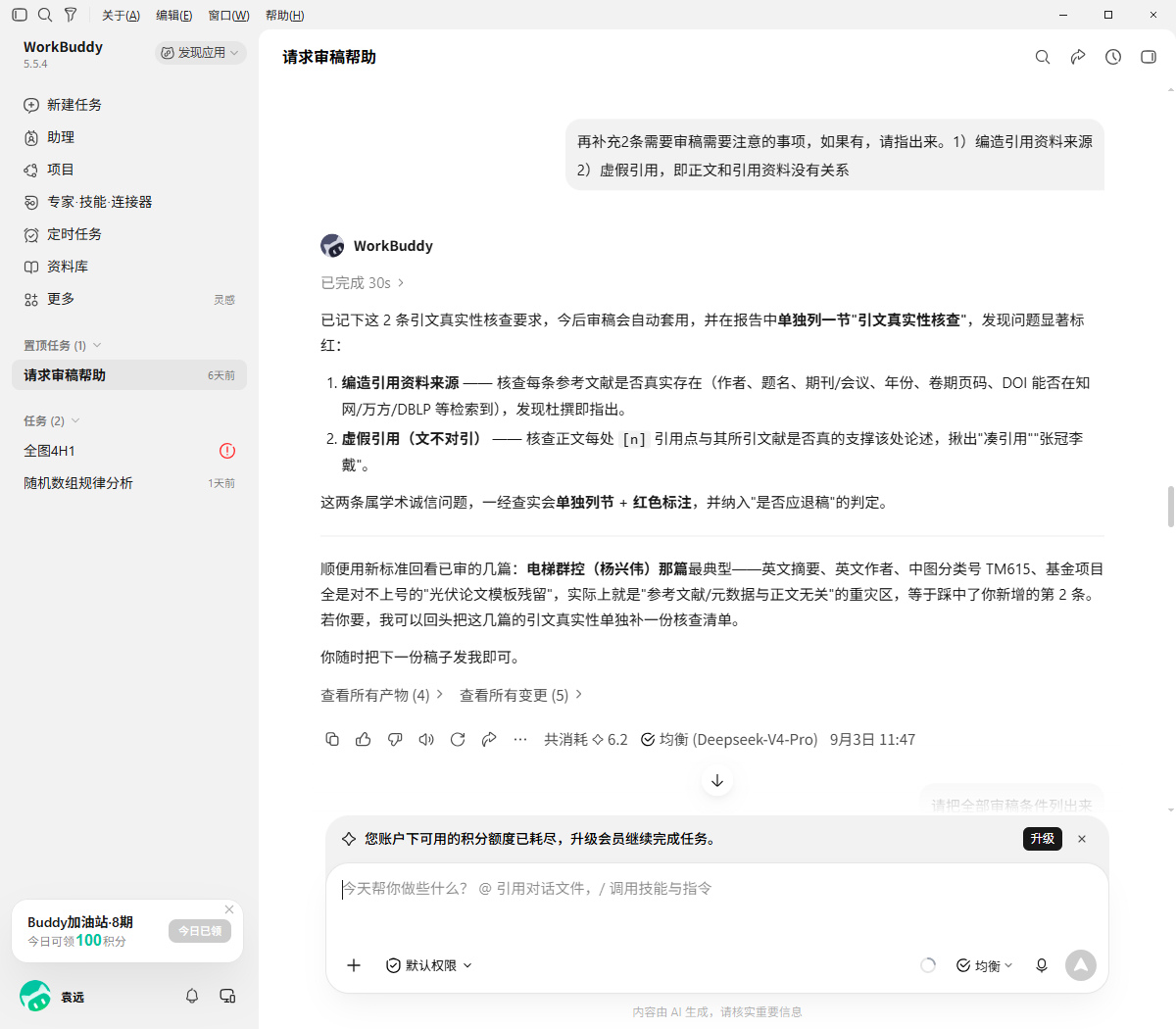Screen dimensions: 1176x1029
Task: Open the 默认权限 permission dropdown
Action: pos(429,965)
